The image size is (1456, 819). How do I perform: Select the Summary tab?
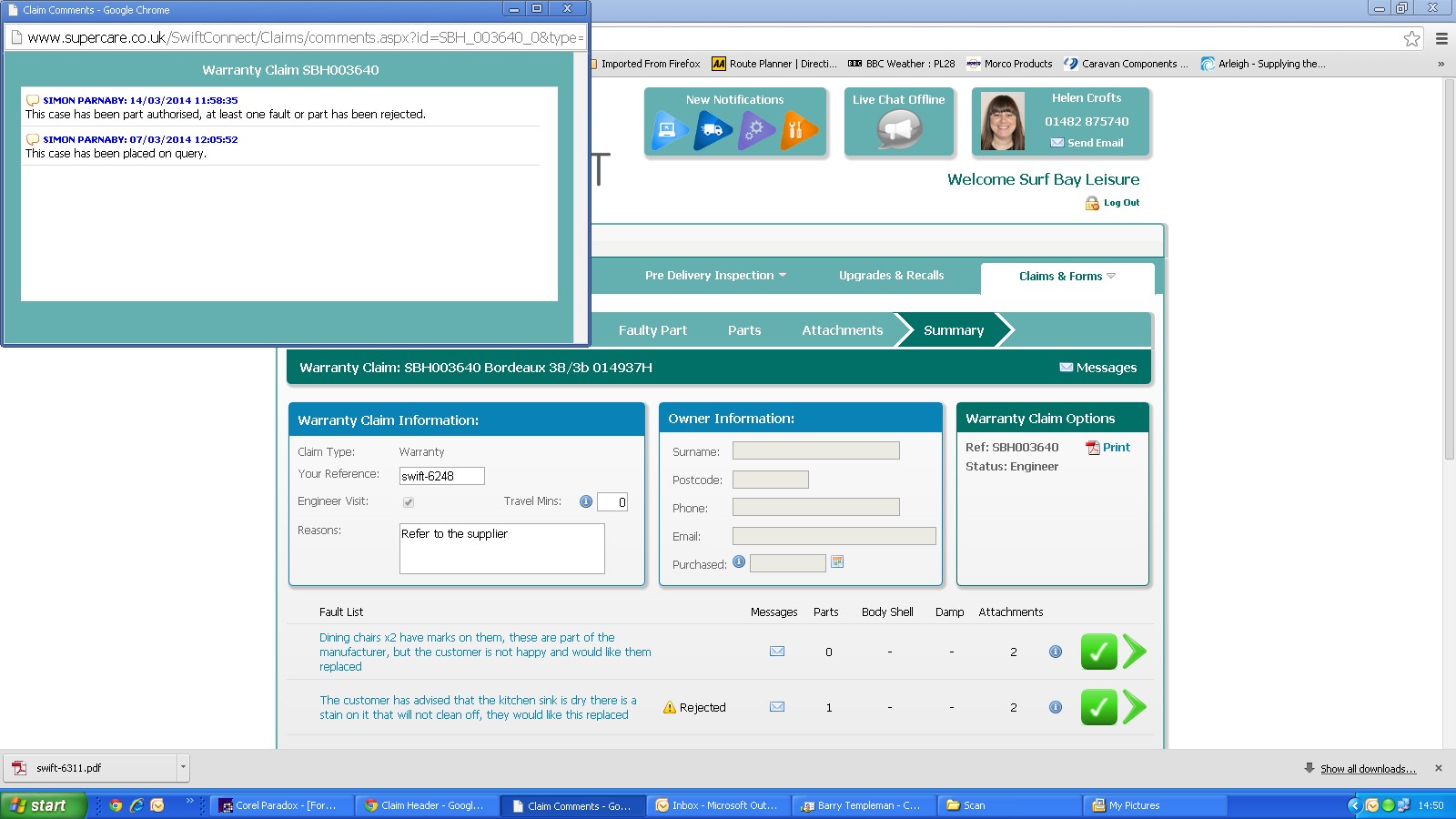coord(954,330)
